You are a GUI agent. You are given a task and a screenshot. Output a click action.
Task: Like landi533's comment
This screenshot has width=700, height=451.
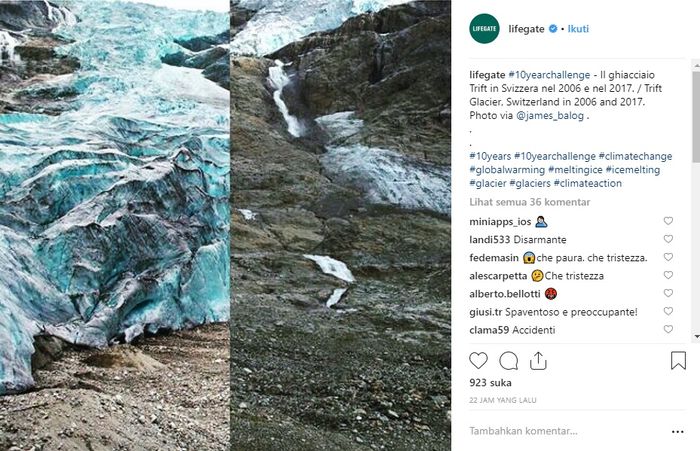click(668, 240)
